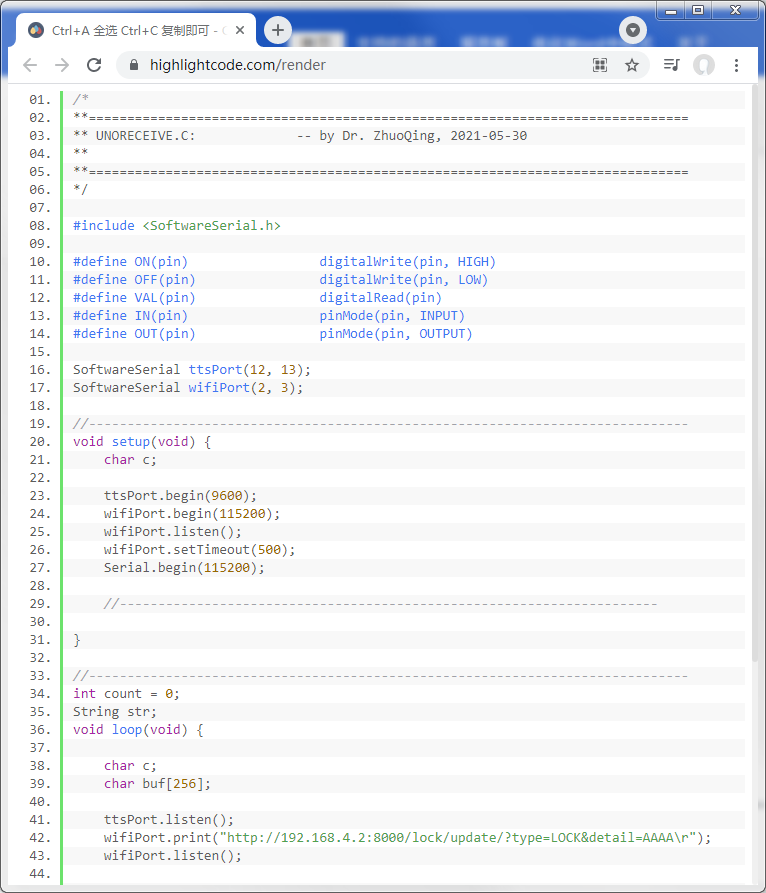This screenshot has height=893, width=766.
Task: Click 'void setup(void) {' line
Action: pyautogui.click(x=142, y=441)
